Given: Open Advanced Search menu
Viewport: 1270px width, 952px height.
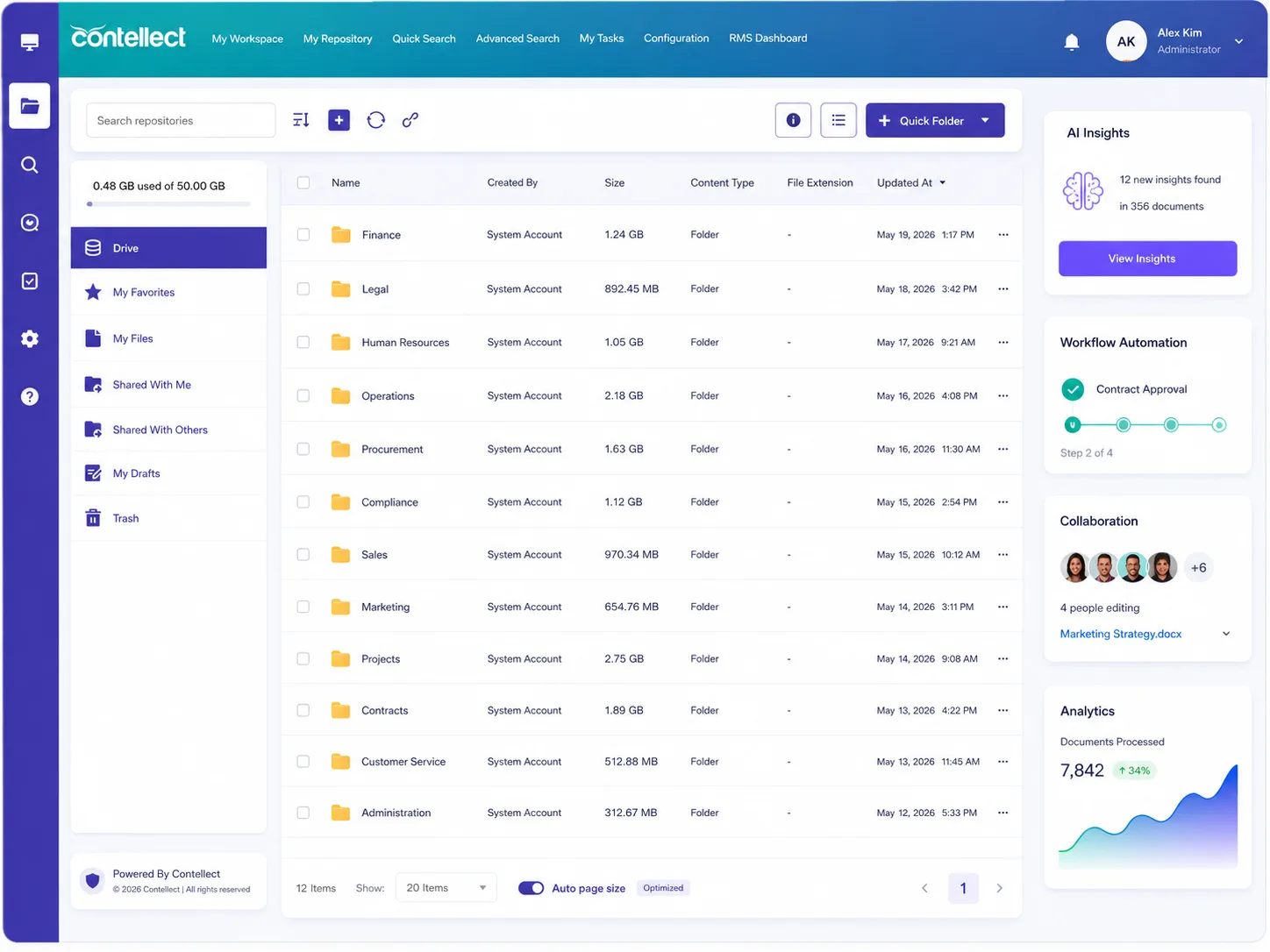Looking at the screenshot, I should point(517,39).
